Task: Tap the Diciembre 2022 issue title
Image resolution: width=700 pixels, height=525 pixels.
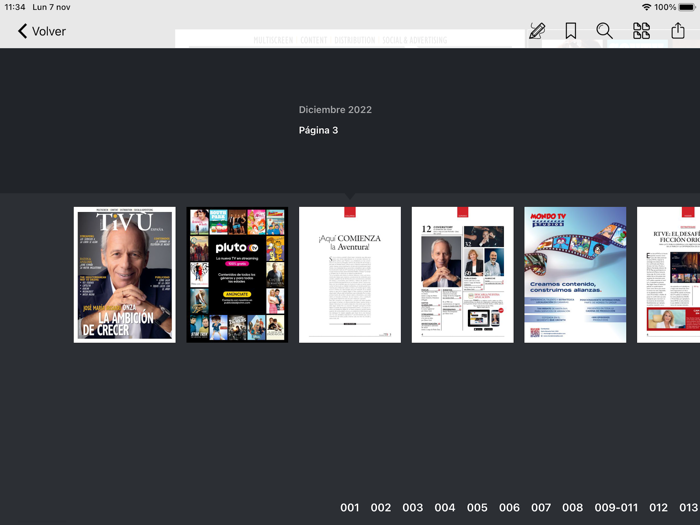Action: pyautogui.click(x=335, y=110)
